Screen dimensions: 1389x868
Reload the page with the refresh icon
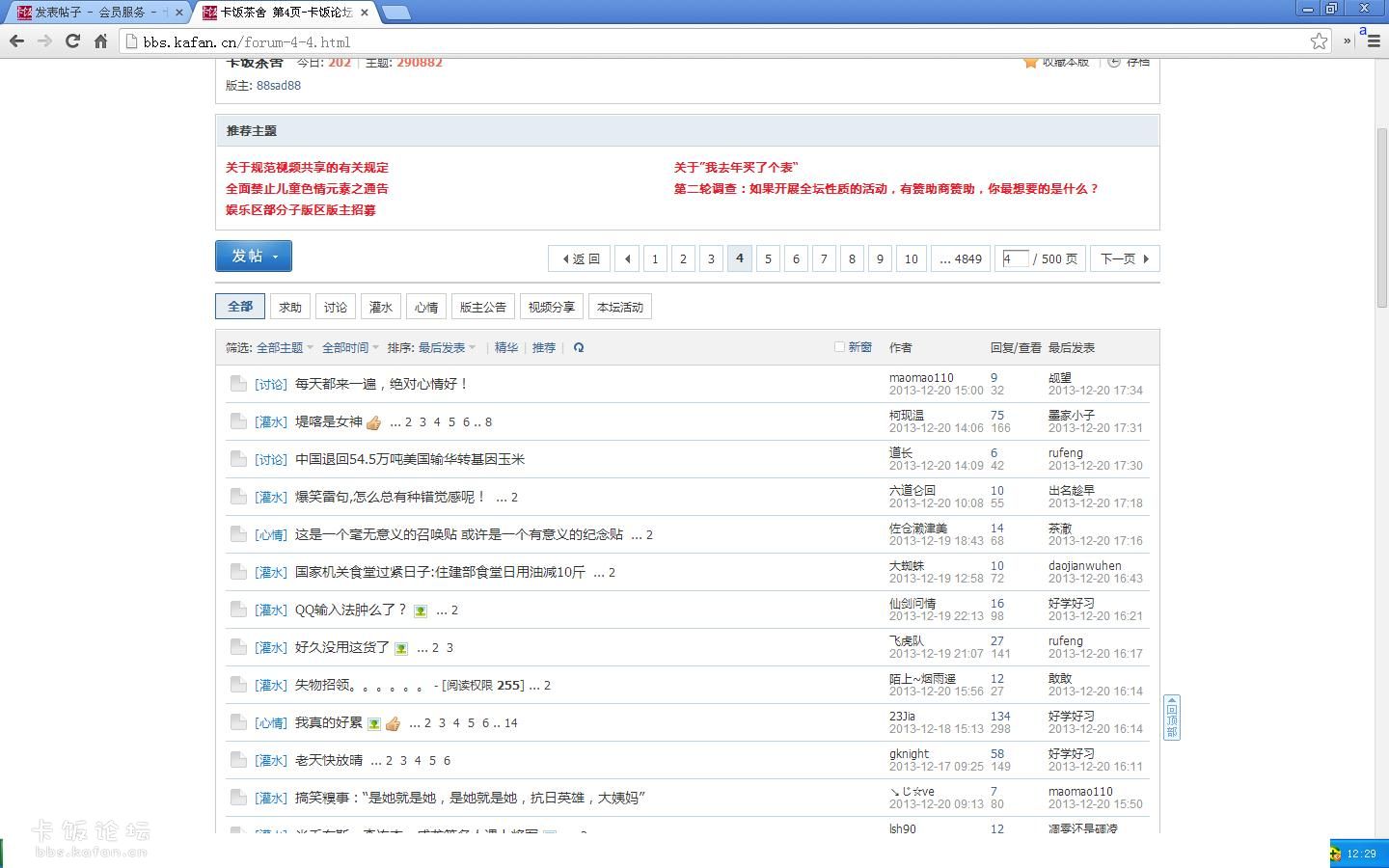click(72, 41)
